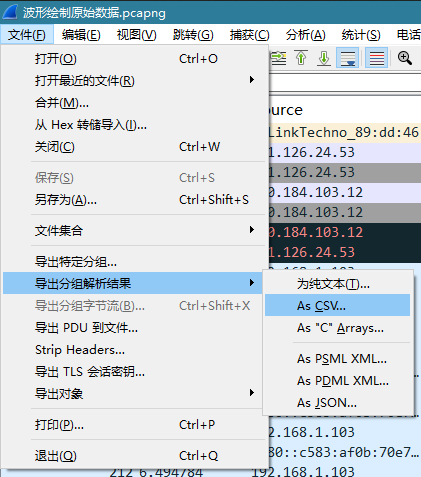Select 从 Hex 转储导入(I)...
Image resolution: width=421 pixels, height=477 pixels.
click(x=134, y=125)
